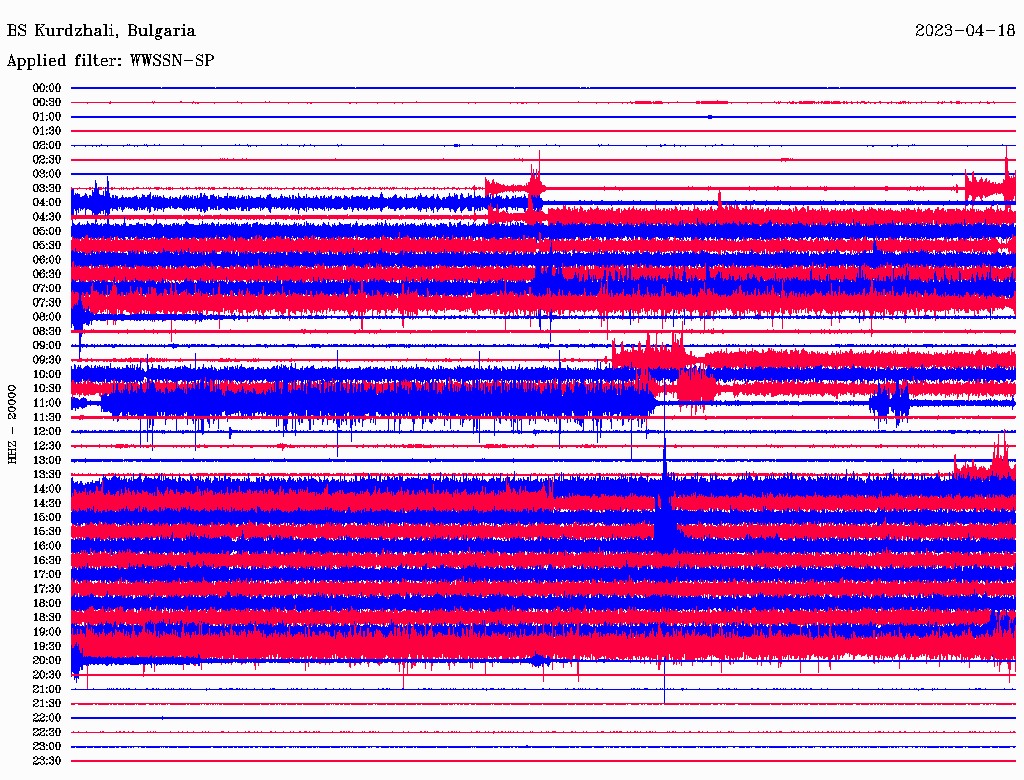Viewport: 1024px width, 780px height.
Task: Click the 04:30 time label
Action: click(x=47, y=217)
